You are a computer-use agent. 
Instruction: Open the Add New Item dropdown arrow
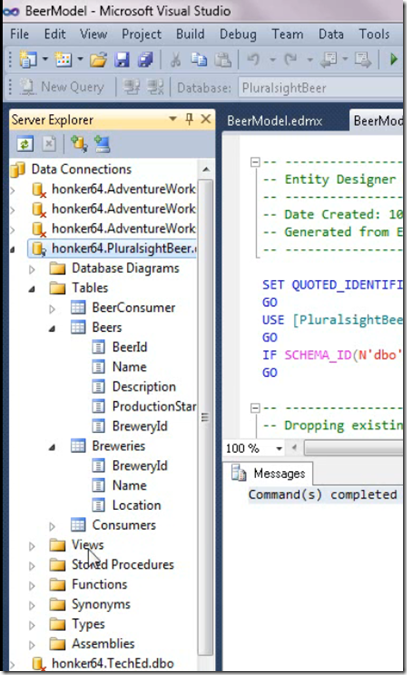tap(80, 59)
